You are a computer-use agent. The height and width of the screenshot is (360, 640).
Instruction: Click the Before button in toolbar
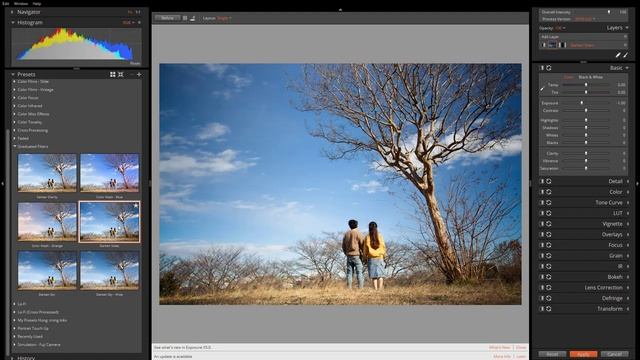[x=167, y=18]
